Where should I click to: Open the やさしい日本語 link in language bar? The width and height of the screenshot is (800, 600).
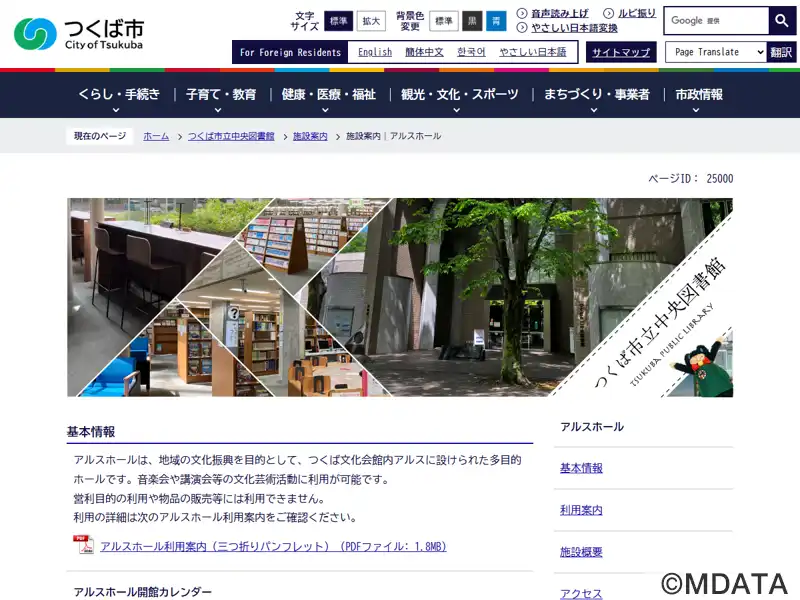[533, 52]
